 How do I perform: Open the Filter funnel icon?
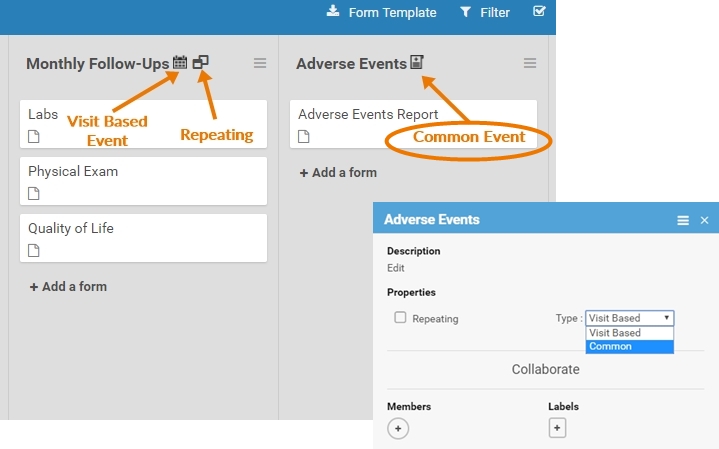click(465, 12)
